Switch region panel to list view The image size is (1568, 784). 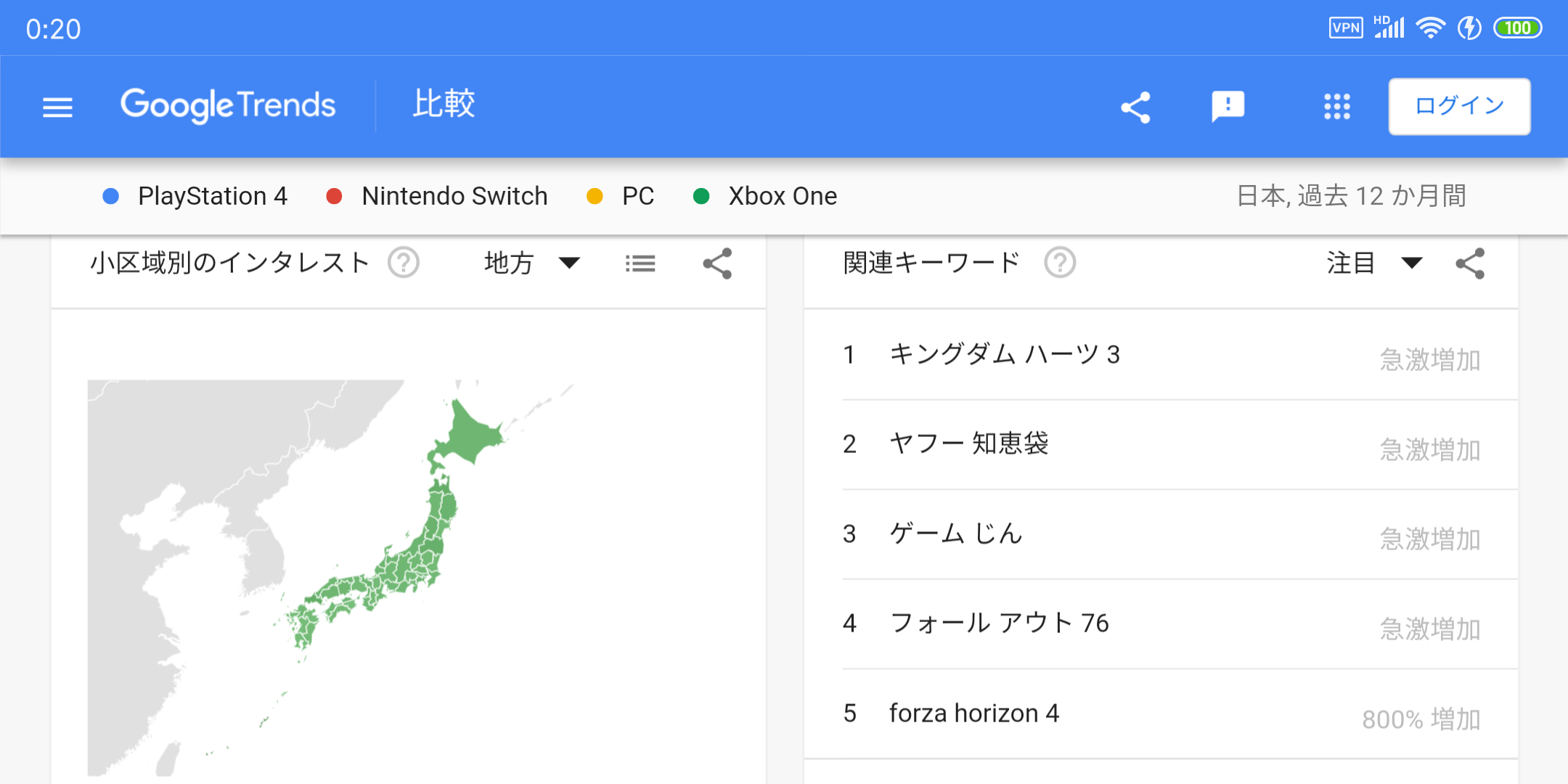(640, 264)
